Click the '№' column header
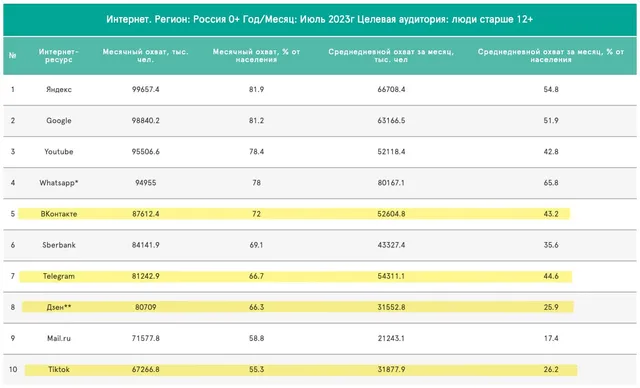The image size is (640, 388). (x=13, y=55)
